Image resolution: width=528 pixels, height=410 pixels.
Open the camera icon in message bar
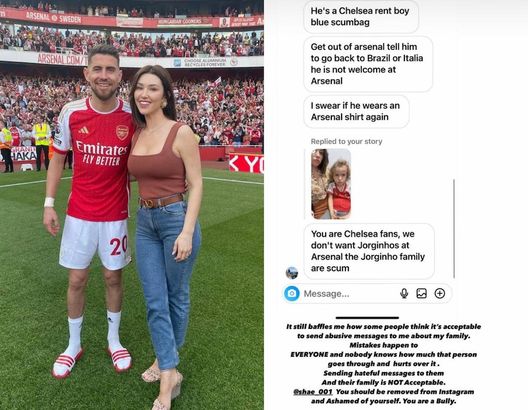click(x=292, y=293)
